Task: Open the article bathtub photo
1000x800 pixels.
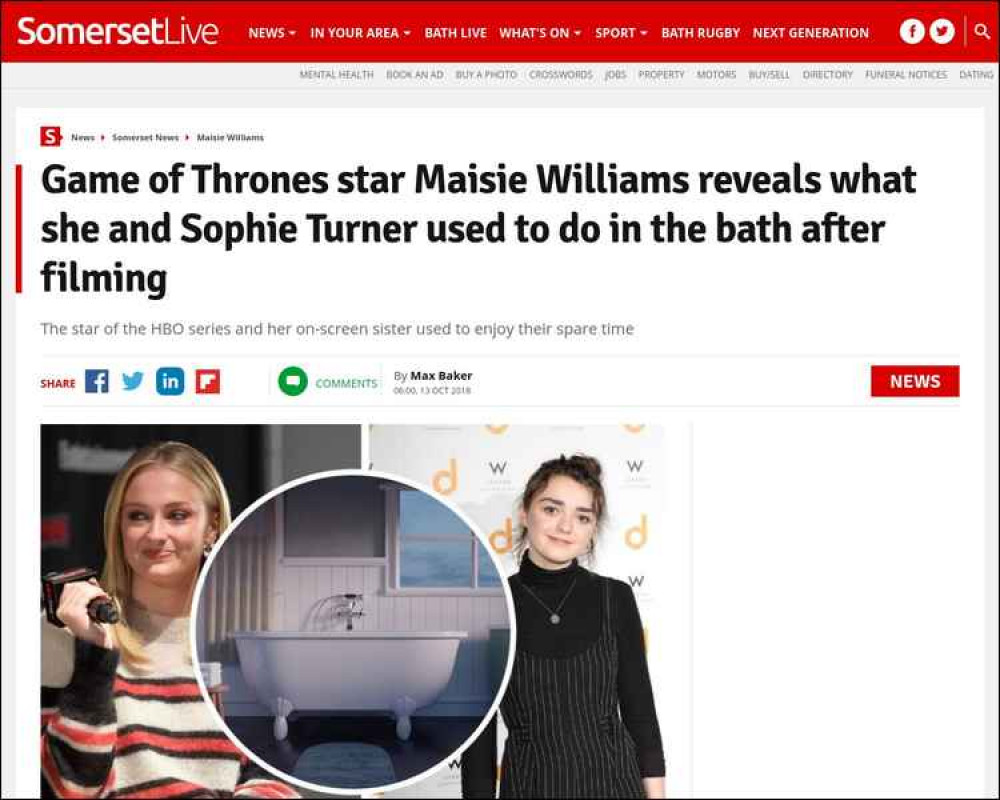Action: point(353,632)
